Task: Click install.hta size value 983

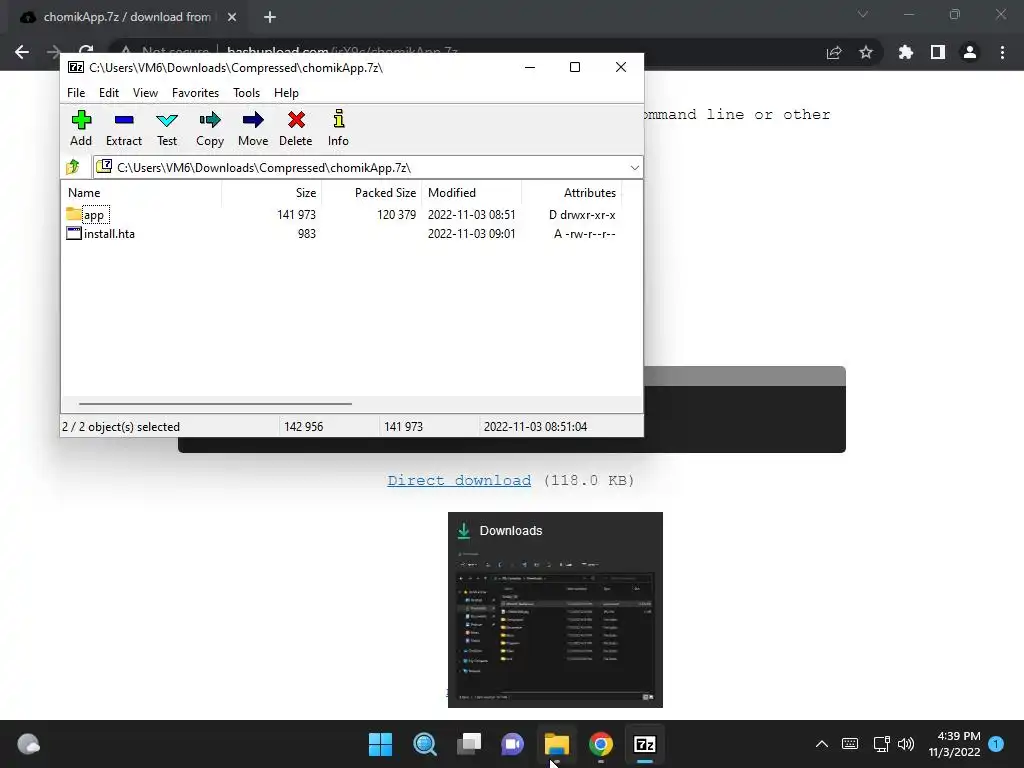Action: [x=306, y=234]
